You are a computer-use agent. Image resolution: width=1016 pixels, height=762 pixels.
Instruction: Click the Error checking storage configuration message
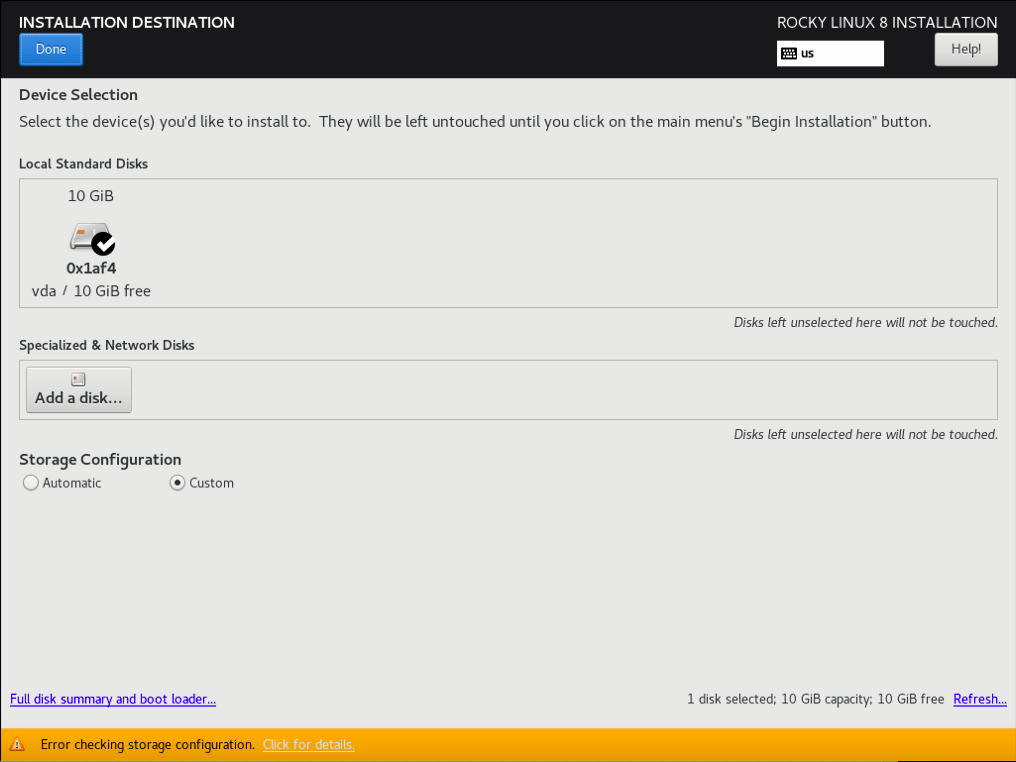pyautogui.click(x=148, y=745)
